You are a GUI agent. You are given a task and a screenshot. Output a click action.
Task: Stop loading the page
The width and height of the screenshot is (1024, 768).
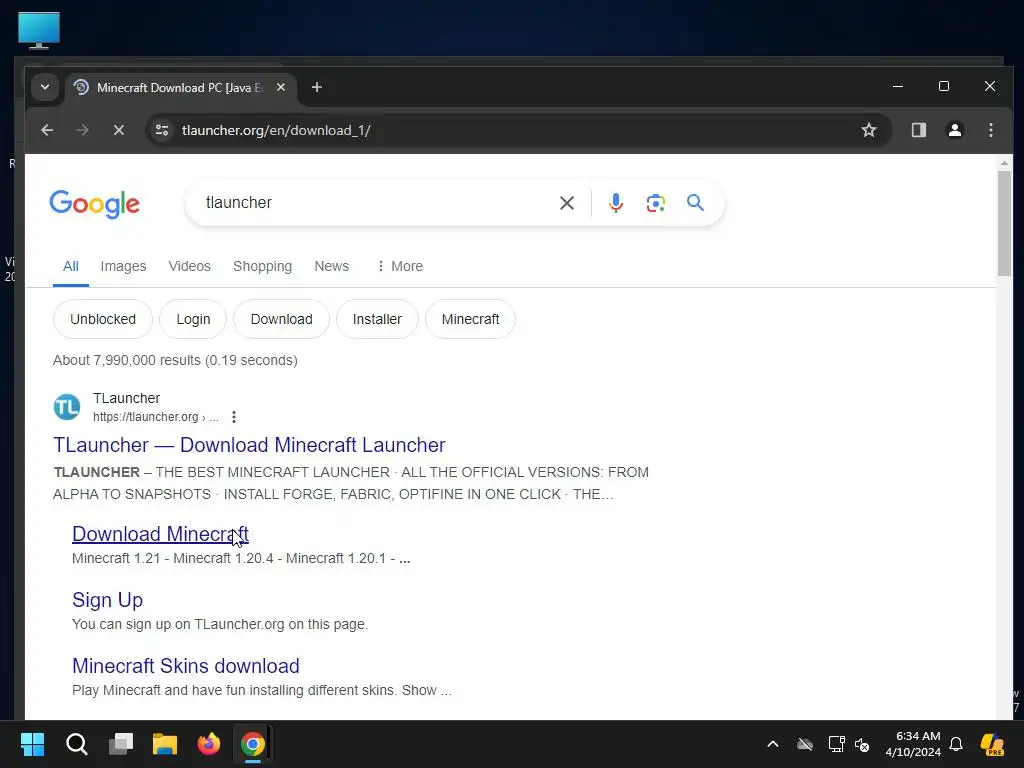tap(118, 130)
